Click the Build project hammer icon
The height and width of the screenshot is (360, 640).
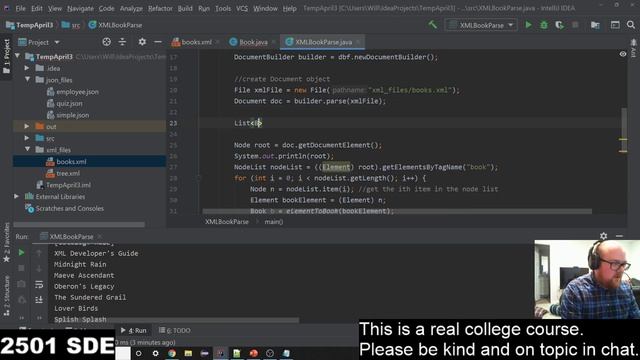432,25
